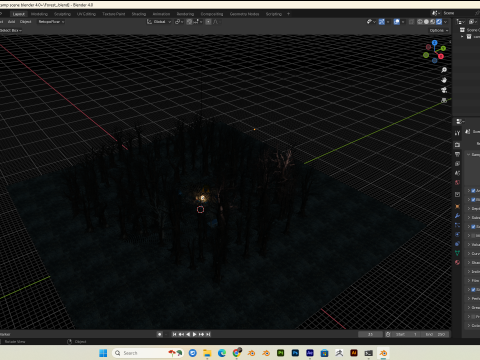480x360 pixels.
Task: Open the viewport shading options dropdown
Action: [x=446, y=22]
